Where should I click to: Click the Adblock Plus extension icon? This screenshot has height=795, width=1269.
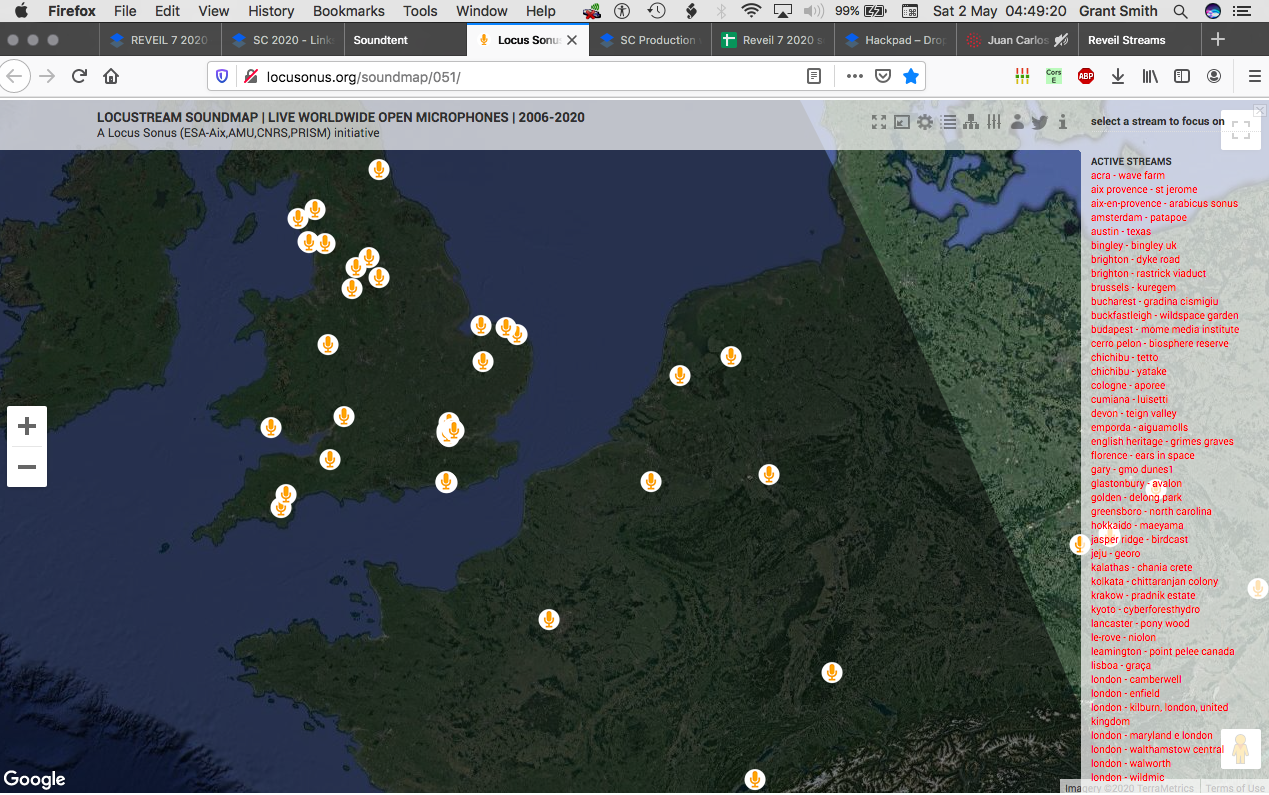(x=1085, y=76)
